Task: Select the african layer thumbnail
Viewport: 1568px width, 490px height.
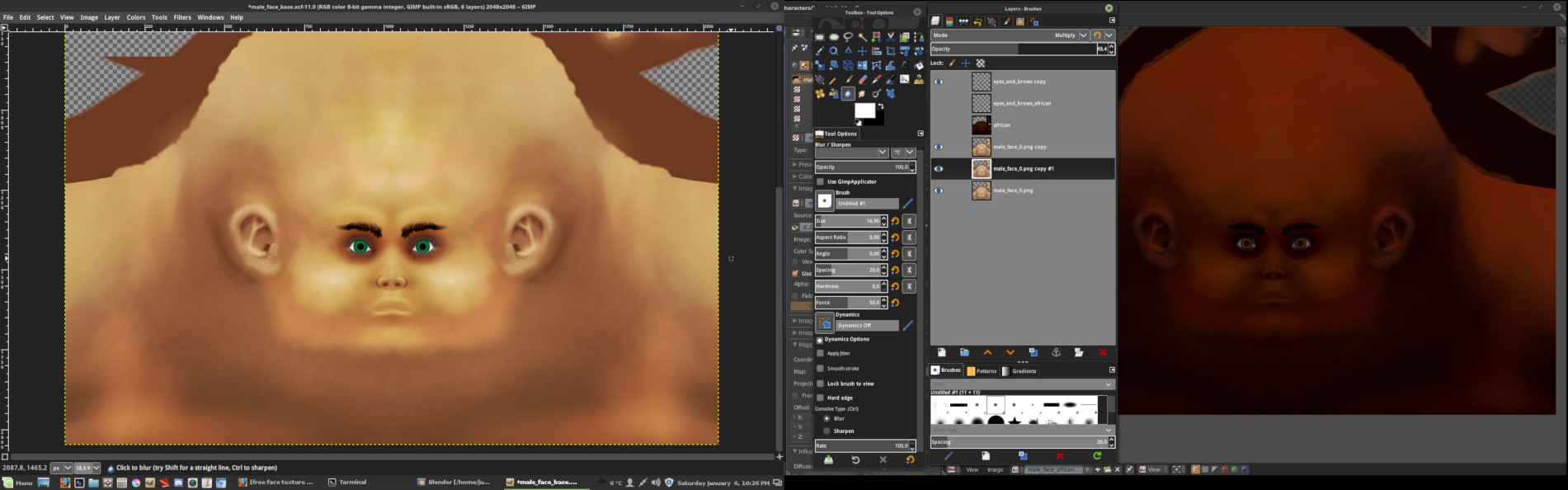Action: pyautogui.click(x=982, y=125)
